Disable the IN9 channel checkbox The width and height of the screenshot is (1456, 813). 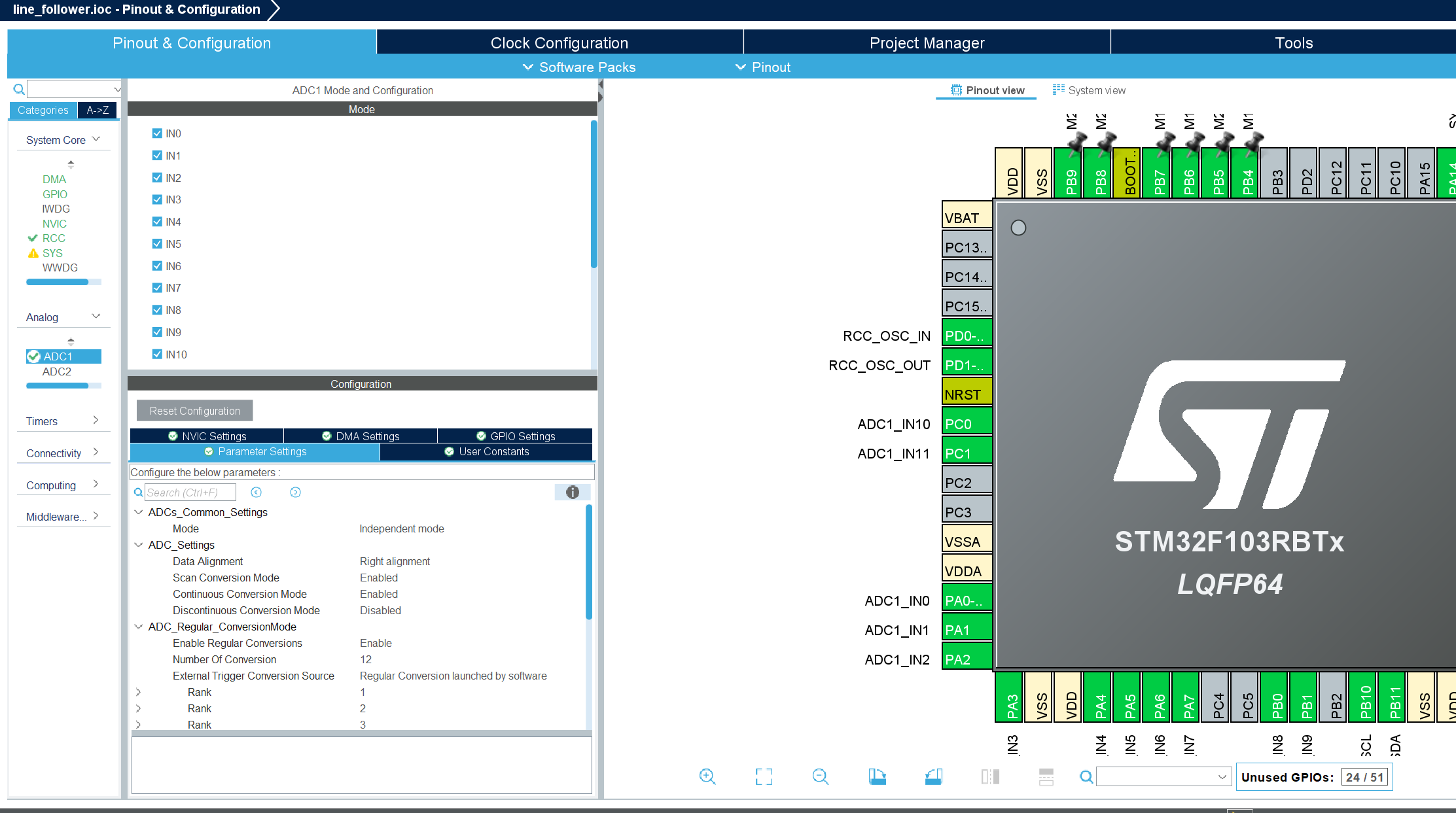pyautogui.click(x=157, y=332)
